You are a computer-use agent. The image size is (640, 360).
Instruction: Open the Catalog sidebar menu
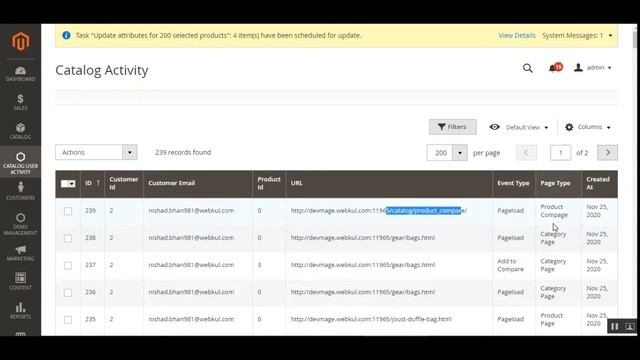[20, 131]
